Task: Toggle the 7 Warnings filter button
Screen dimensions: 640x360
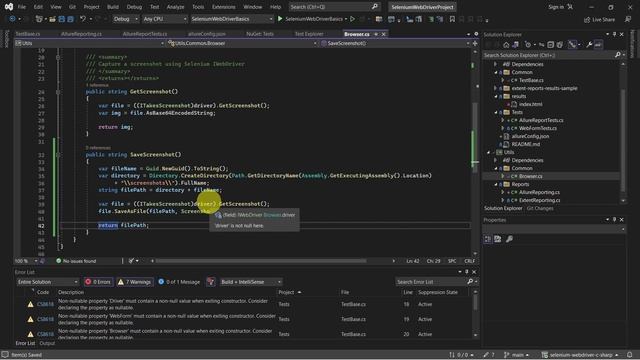Action: (135, 282)
